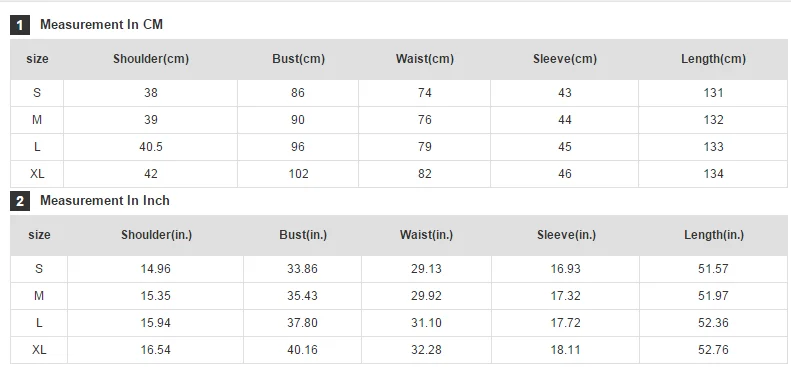Viewport: 791px width, 367px height.
Task: Click the 32.28 waist inch value
Action: tap(426, 350)
